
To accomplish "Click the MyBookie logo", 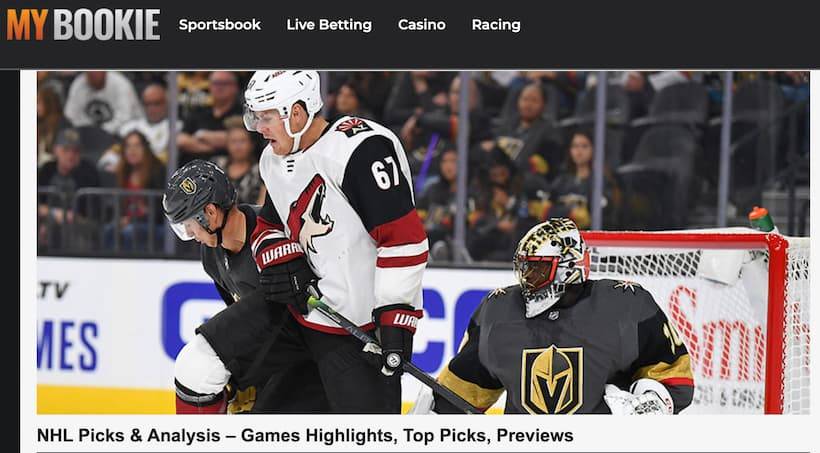I will pos(83,25).
